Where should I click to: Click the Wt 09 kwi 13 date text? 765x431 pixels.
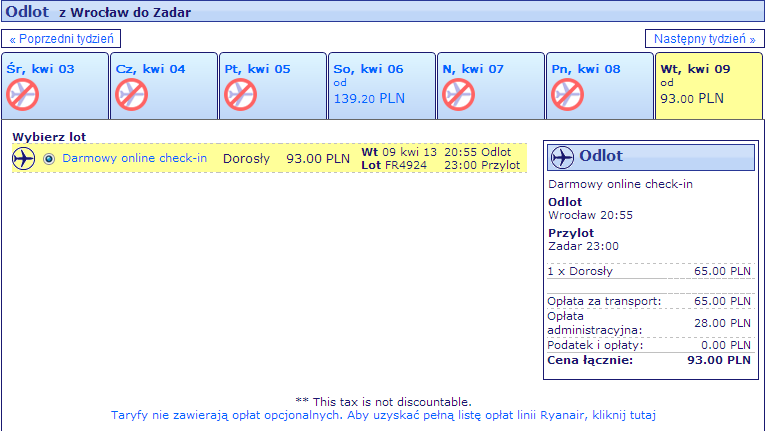[x=399, y=152]
